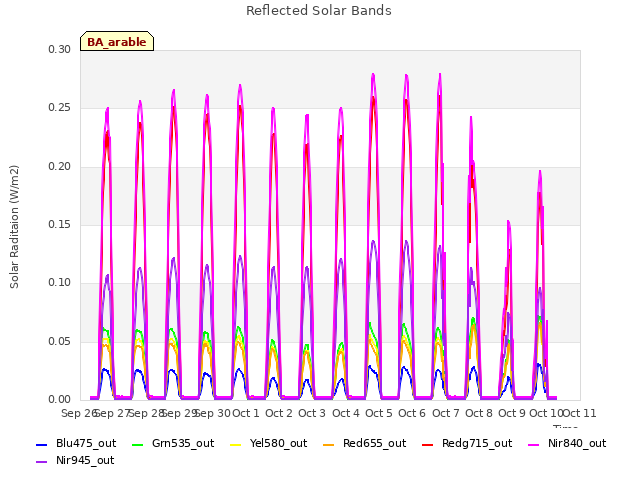Viewport: 640px width, 480px height.
Task: Click the Blu475_out legend entry
Action: pyautogui.click(x=76, y=444)
